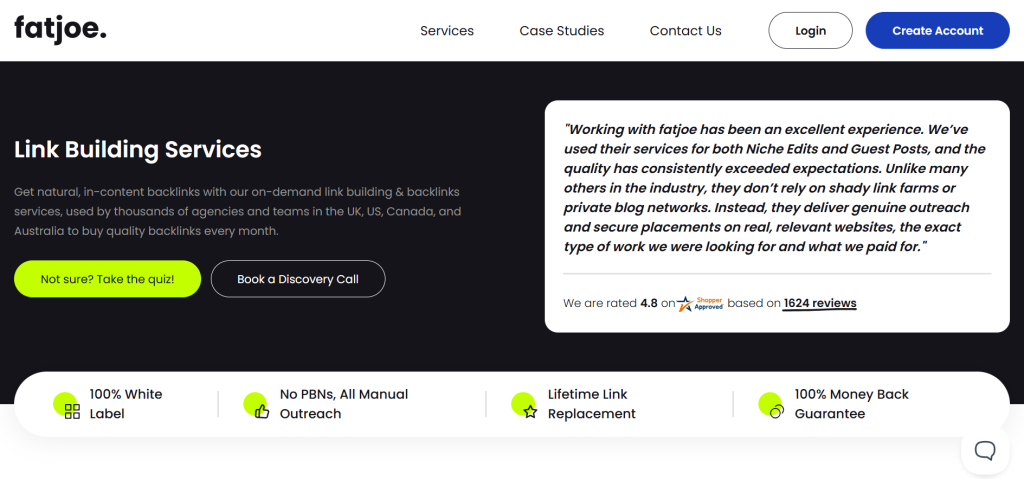This screenshot has height=479, width=1024.
Task: Click the "100% Money Back Guarantee" text
Action: 852,404
